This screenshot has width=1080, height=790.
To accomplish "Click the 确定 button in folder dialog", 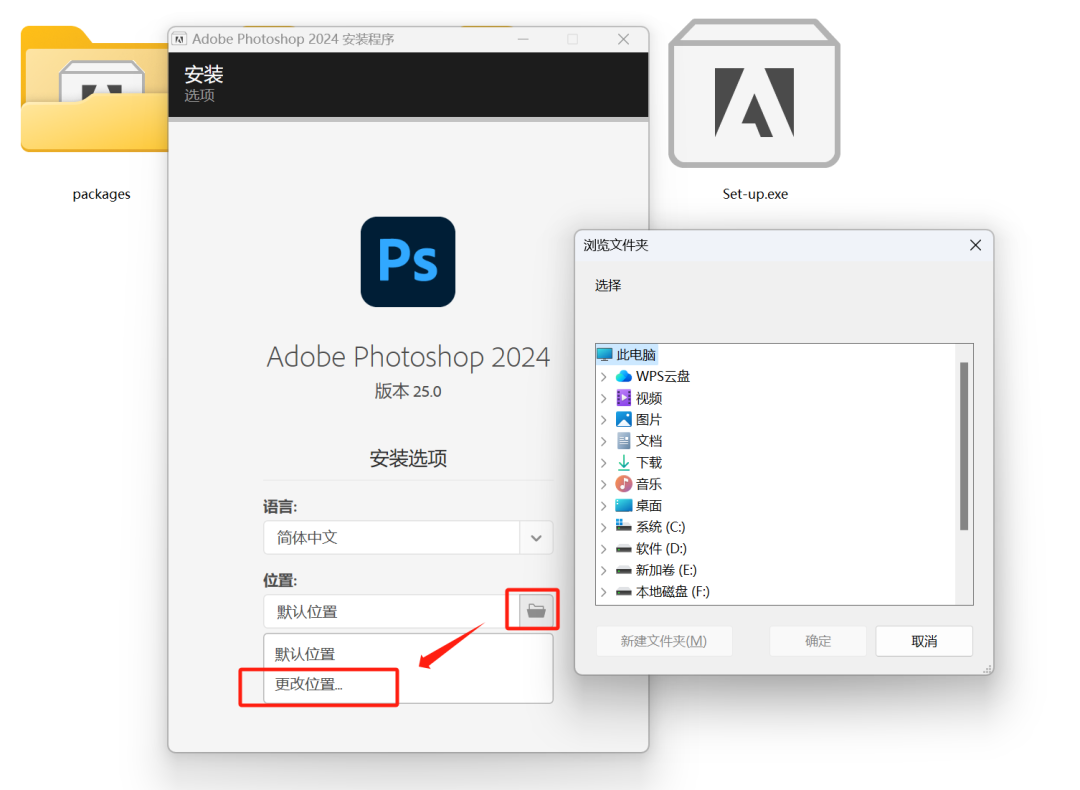I will click(818, 641).
